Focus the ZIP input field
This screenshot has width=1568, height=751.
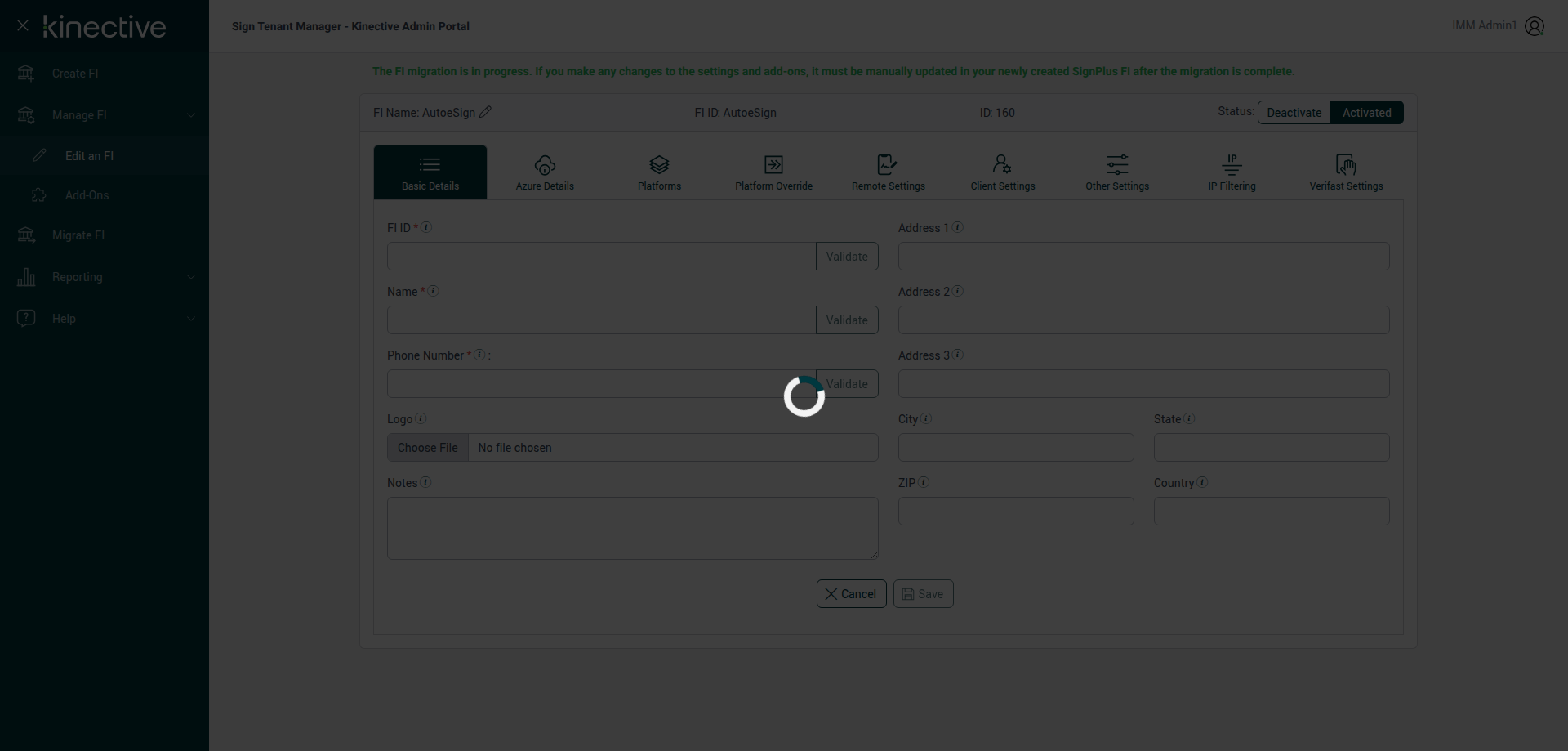tap(1016, 512)
